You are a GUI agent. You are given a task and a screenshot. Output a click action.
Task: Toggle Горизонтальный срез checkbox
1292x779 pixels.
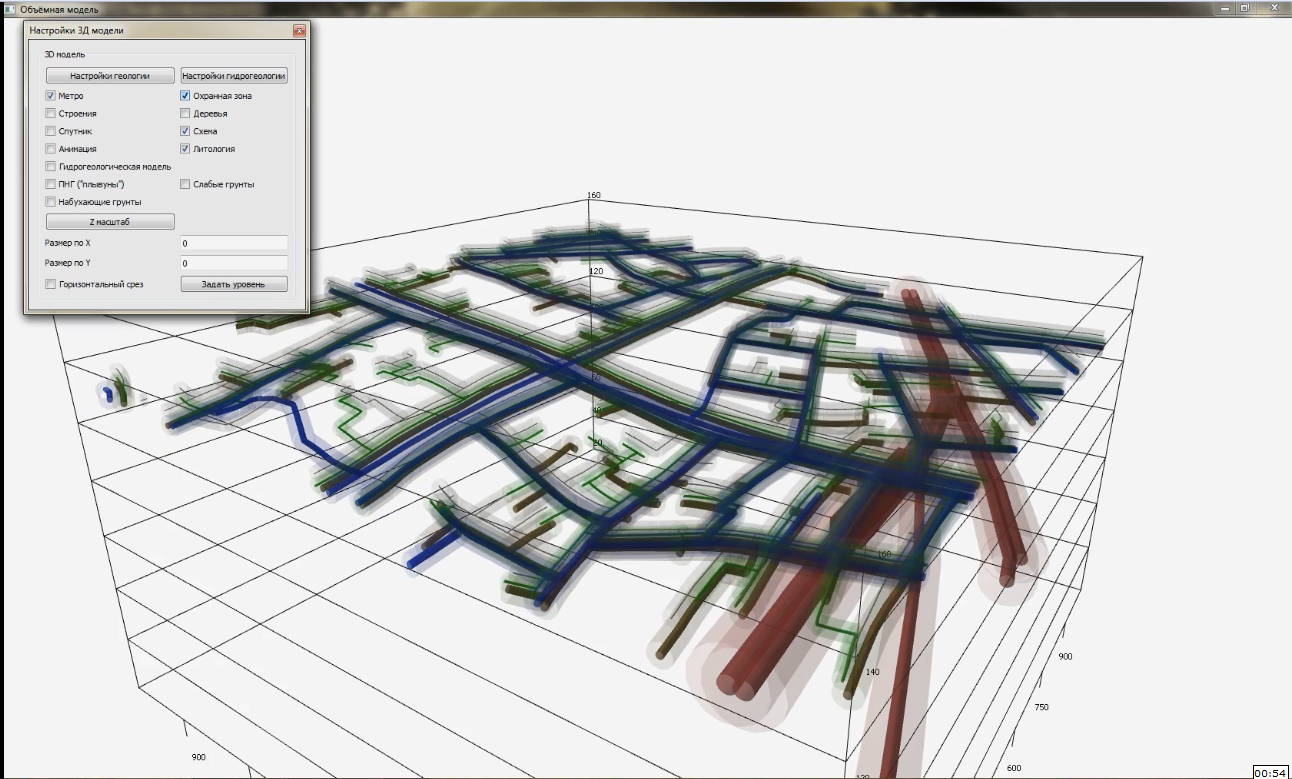51,284
